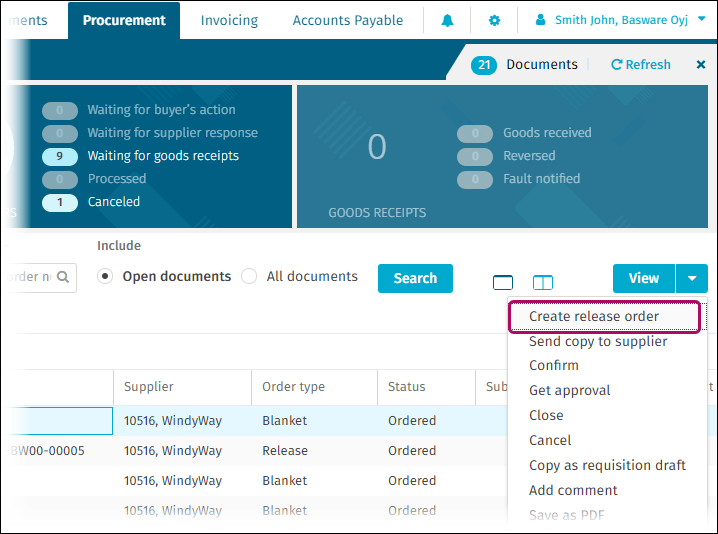The height and width of the screenshot is (534, 718).
Task: Refresh the documents list
Action: (x=640, y=65)
